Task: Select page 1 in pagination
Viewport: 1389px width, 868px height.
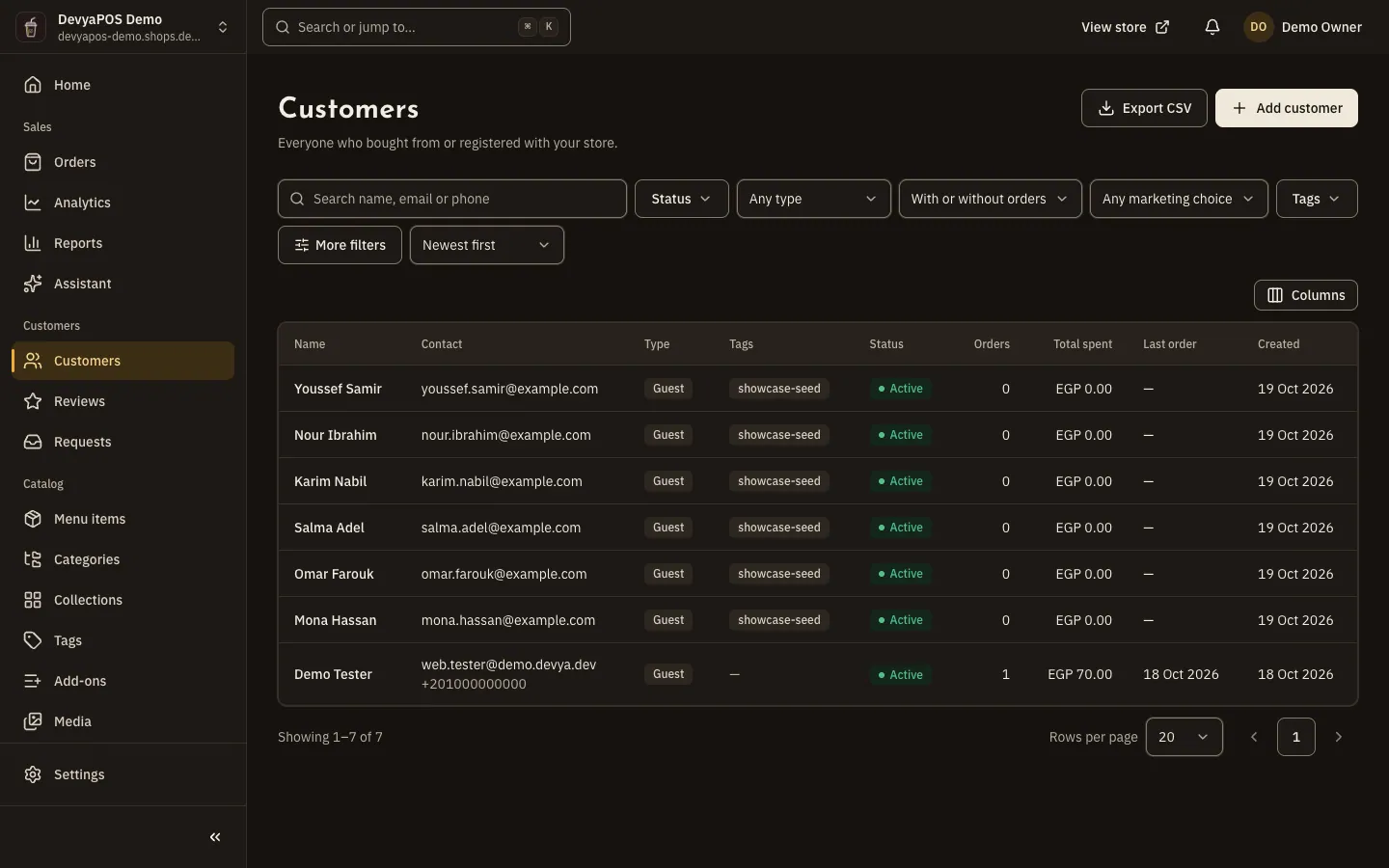Action: [x=1296, y=737]
